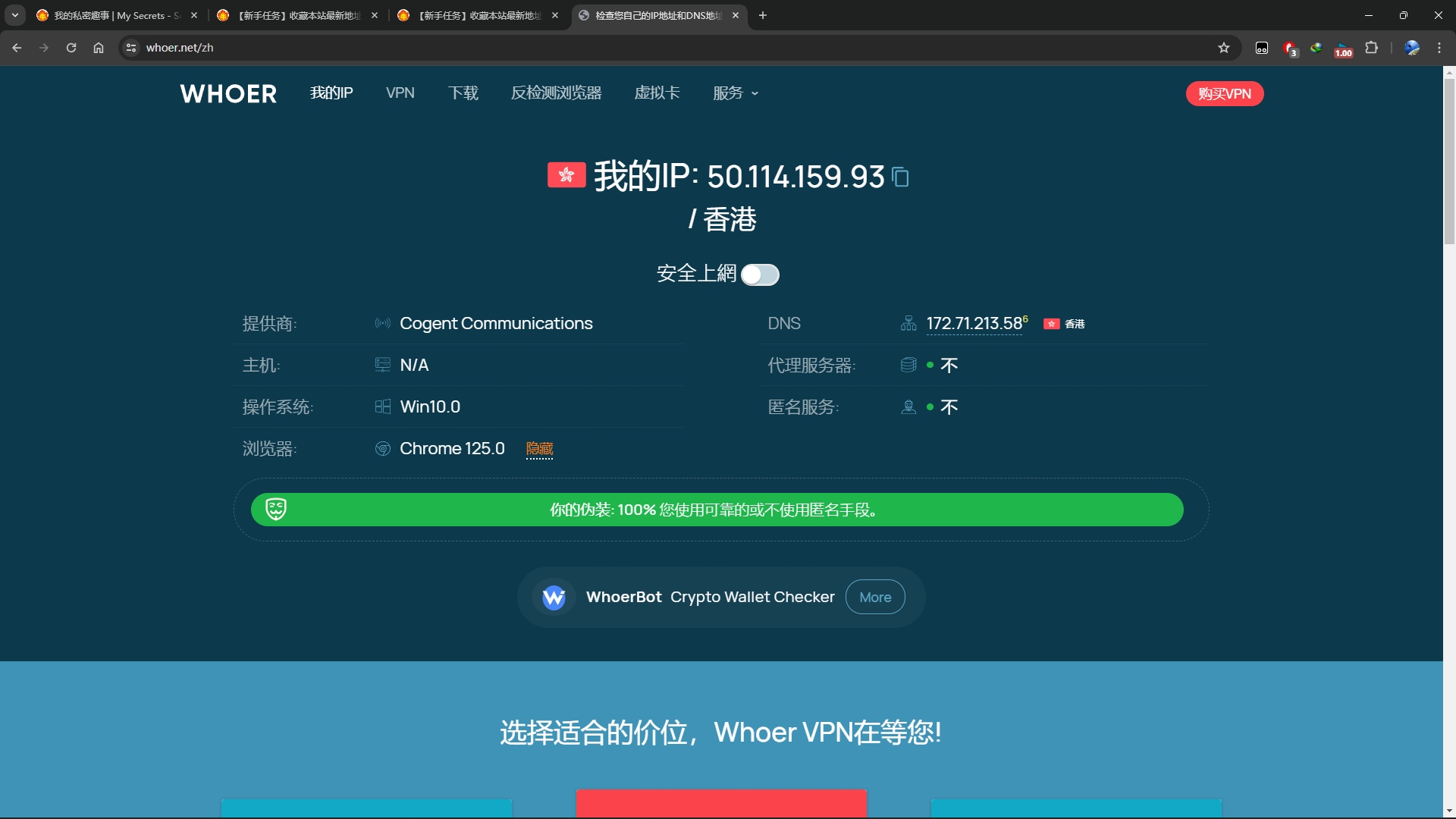
Task: Click the WhoerBot round logo icon
Action: coord(554,598)
